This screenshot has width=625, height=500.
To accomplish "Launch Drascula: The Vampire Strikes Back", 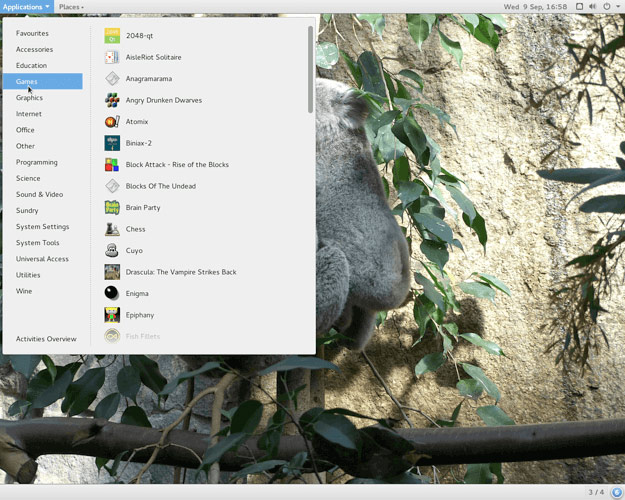I will pos(180,272).
